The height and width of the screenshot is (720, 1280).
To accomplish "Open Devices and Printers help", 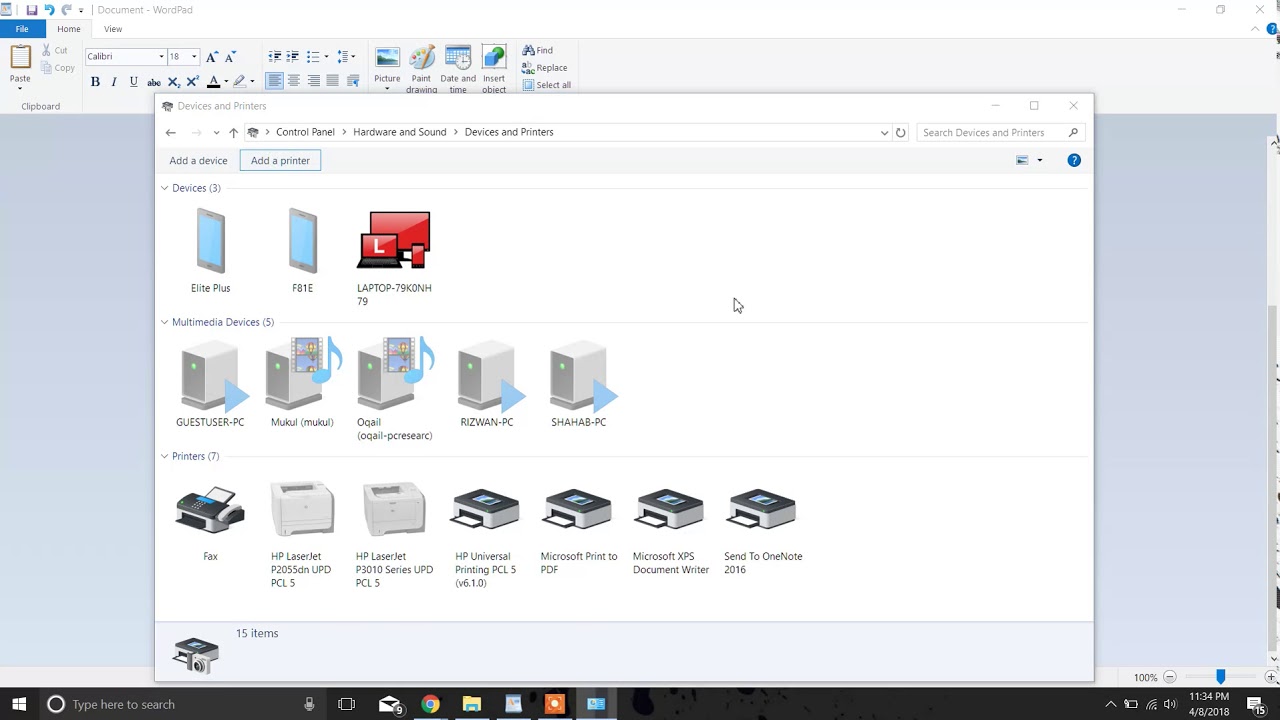I will point(1074,160).
